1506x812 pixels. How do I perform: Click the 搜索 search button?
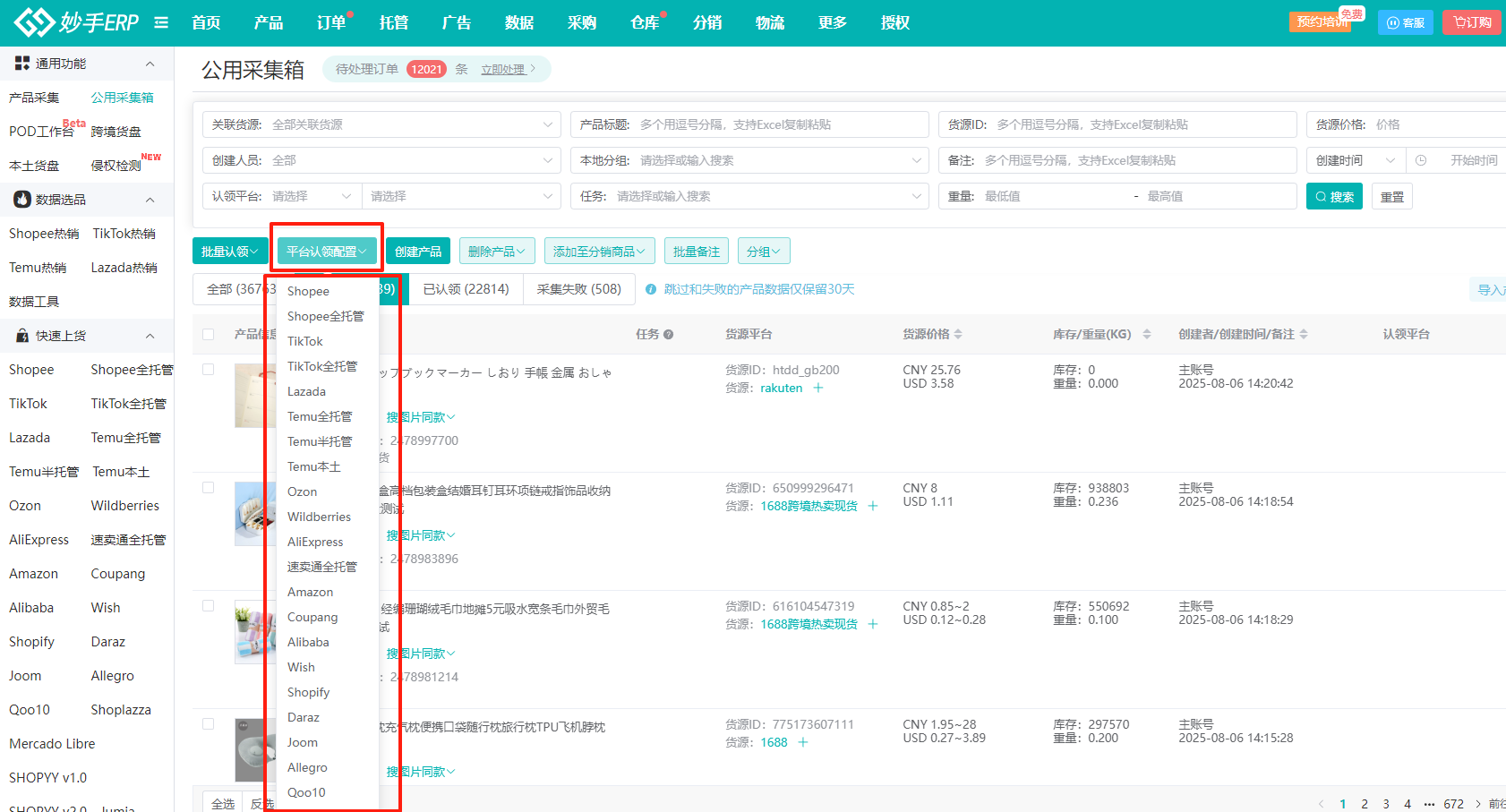coord(1333,197)
